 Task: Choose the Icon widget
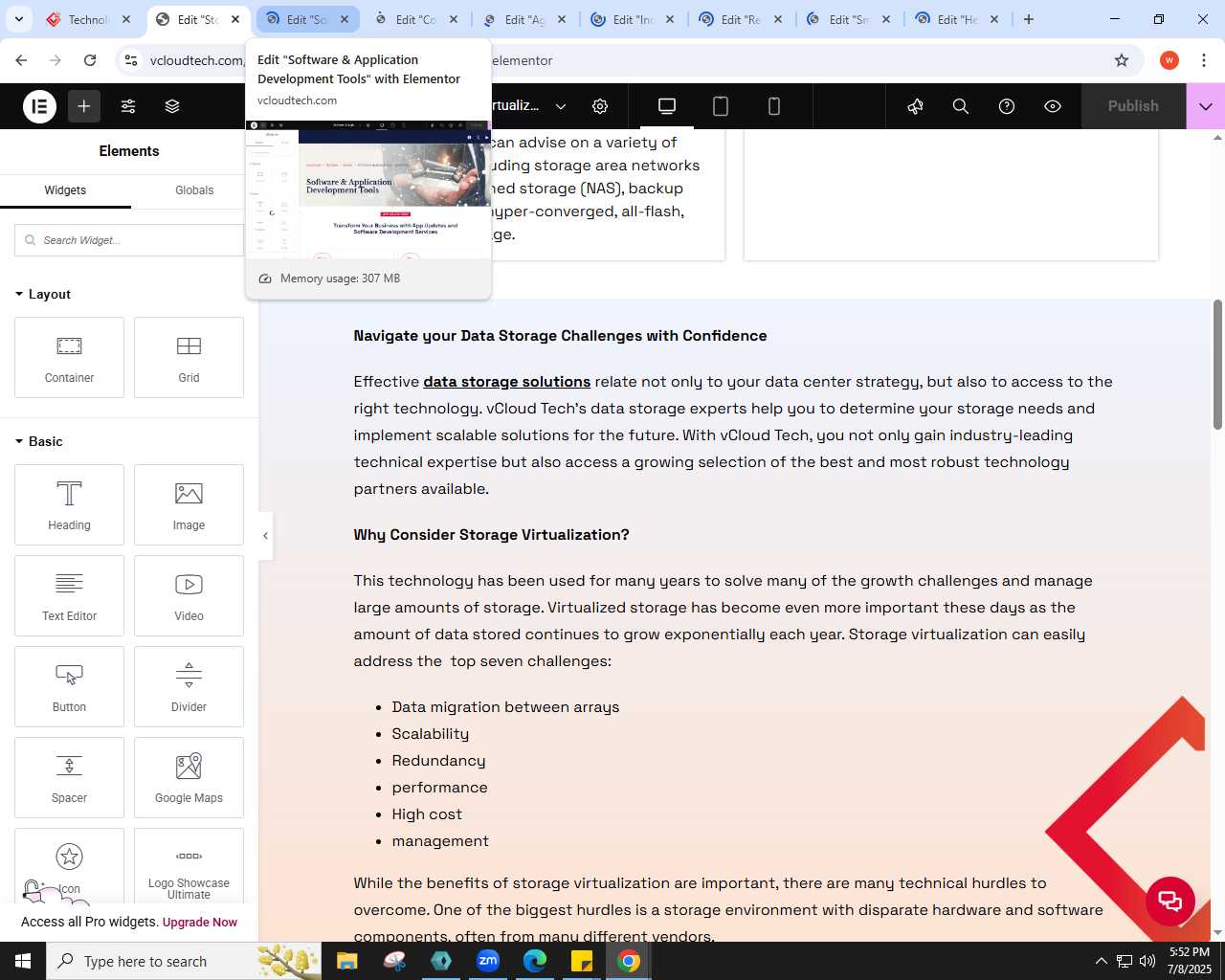point(69,866)
